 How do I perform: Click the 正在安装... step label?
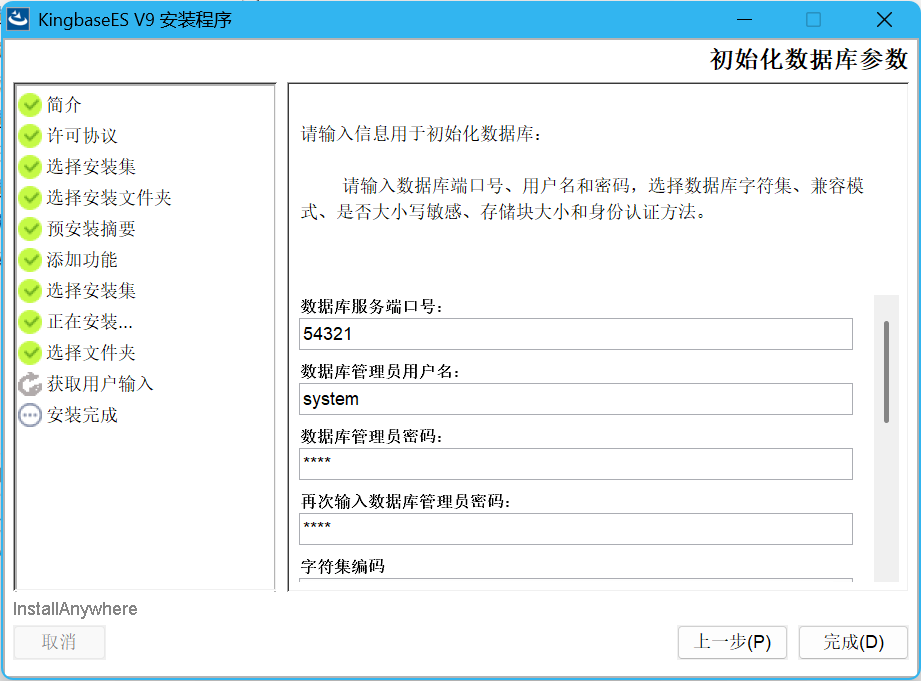(x=90, y=322)
